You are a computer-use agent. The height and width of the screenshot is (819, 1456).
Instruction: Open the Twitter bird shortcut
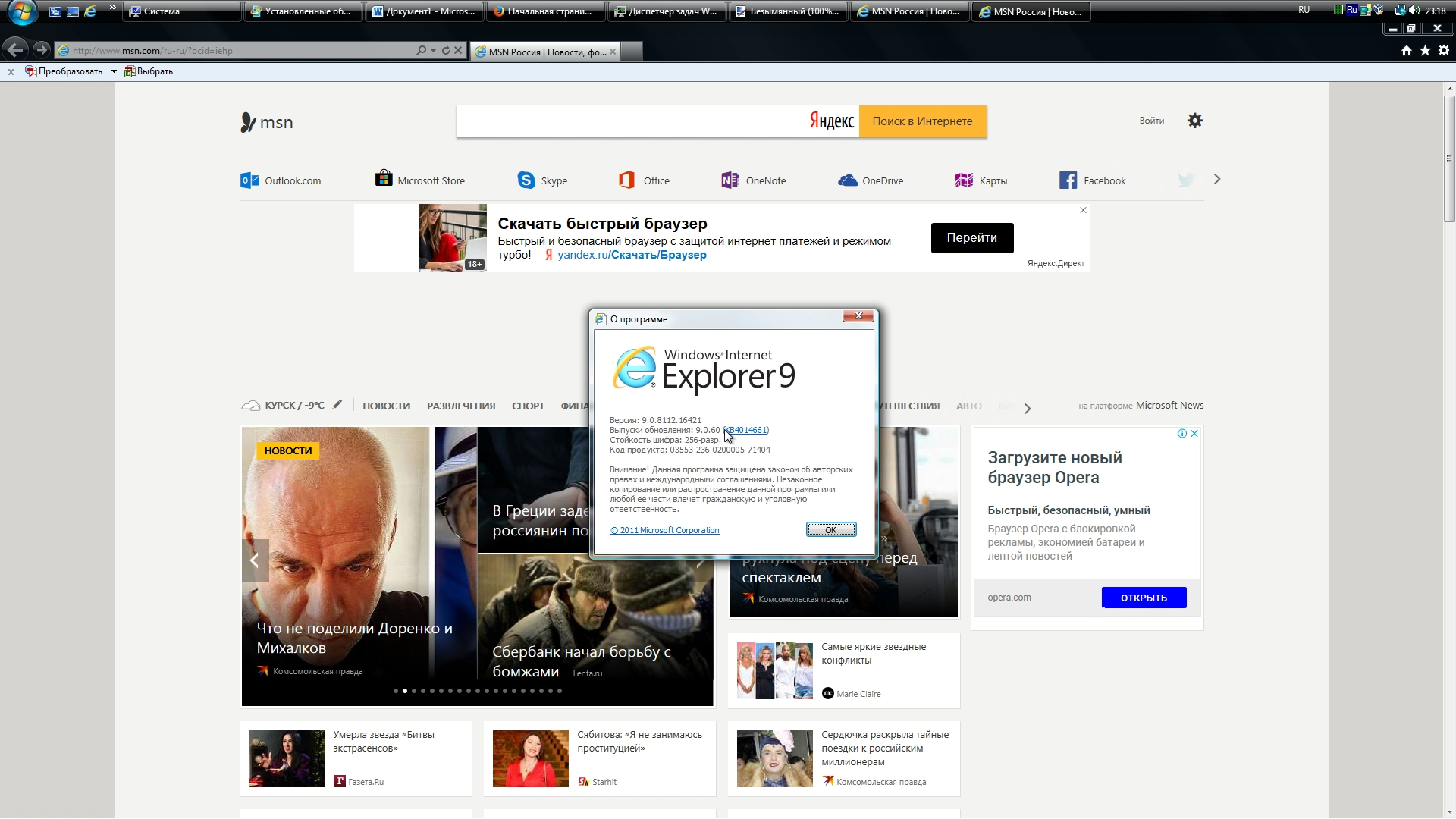click(x=1186, y=180)
